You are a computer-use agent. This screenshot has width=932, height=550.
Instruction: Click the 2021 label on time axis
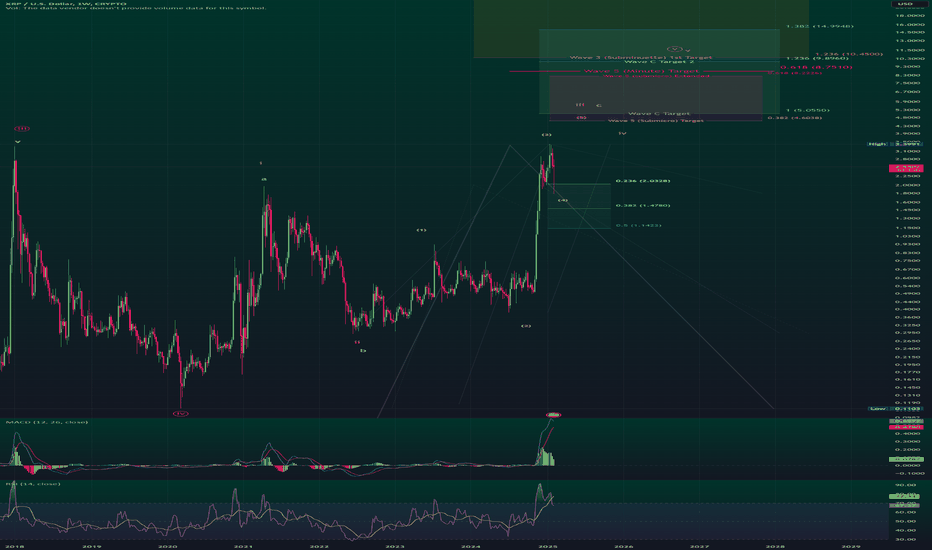coord(243,546)
